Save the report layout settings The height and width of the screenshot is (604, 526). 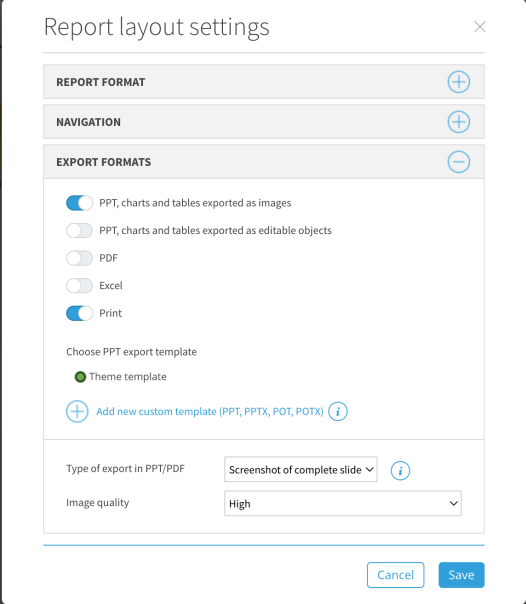pyautogui.click(x=461, y=575)
